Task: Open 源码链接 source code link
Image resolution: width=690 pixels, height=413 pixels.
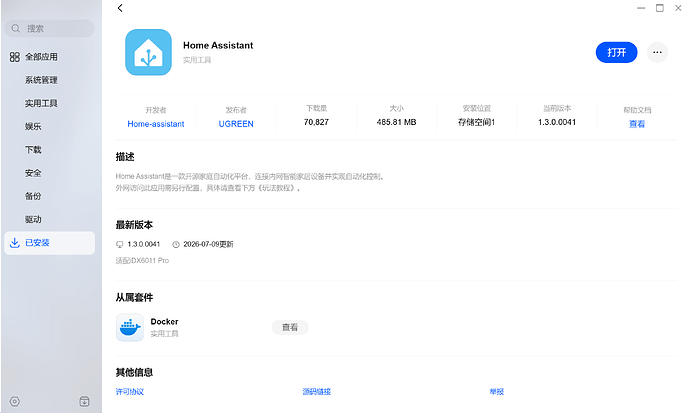Action: click(317, 391)
